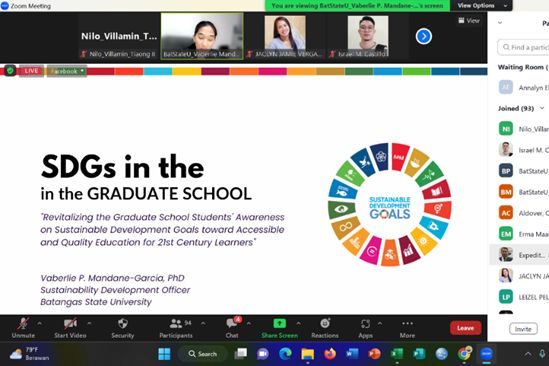Screen dimensions: 549x366
Task: Toggle the Unmute microphone button
Action: pos(23,328)
